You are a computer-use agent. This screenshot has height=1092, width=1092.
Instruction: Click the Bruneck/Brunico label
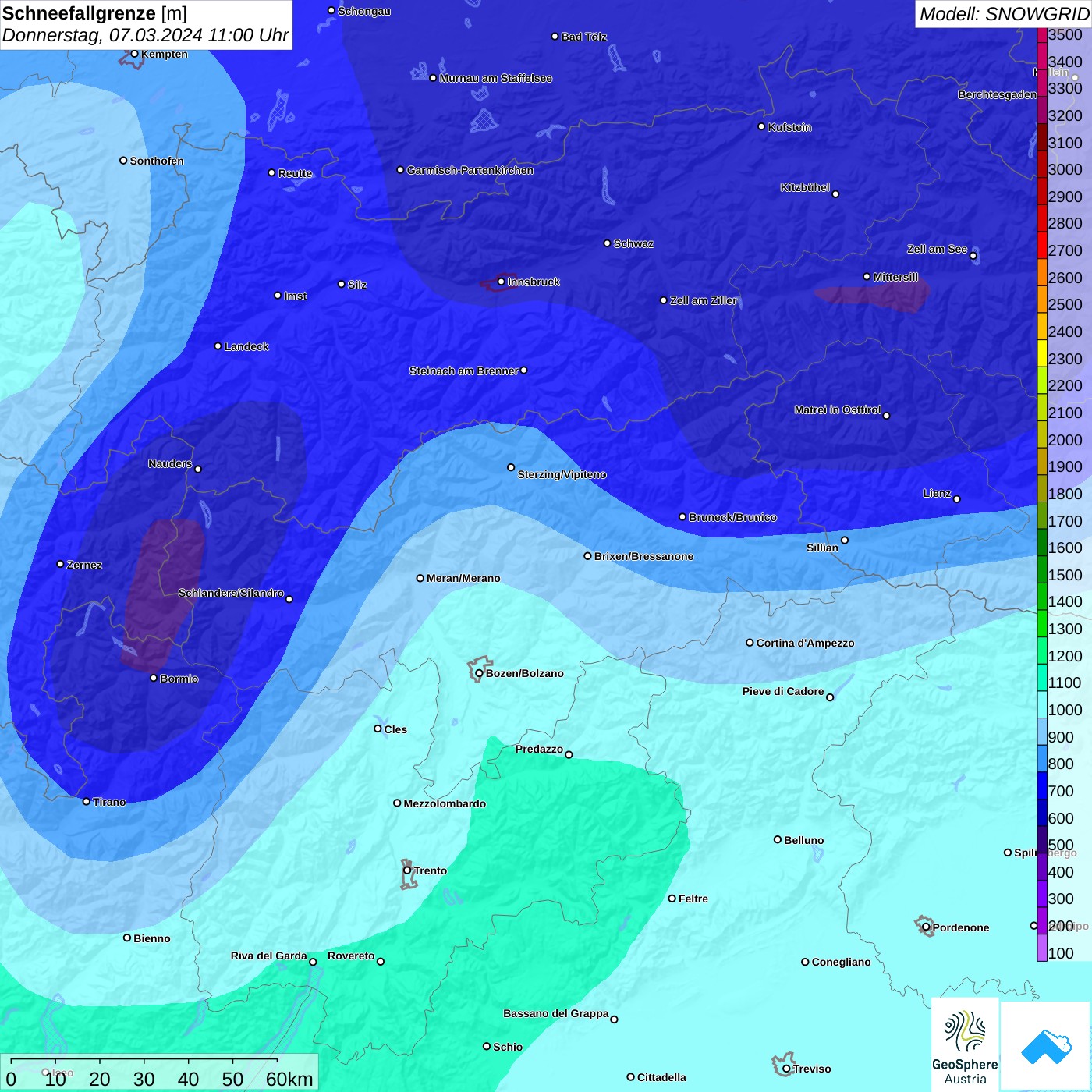tap(732, 517)
